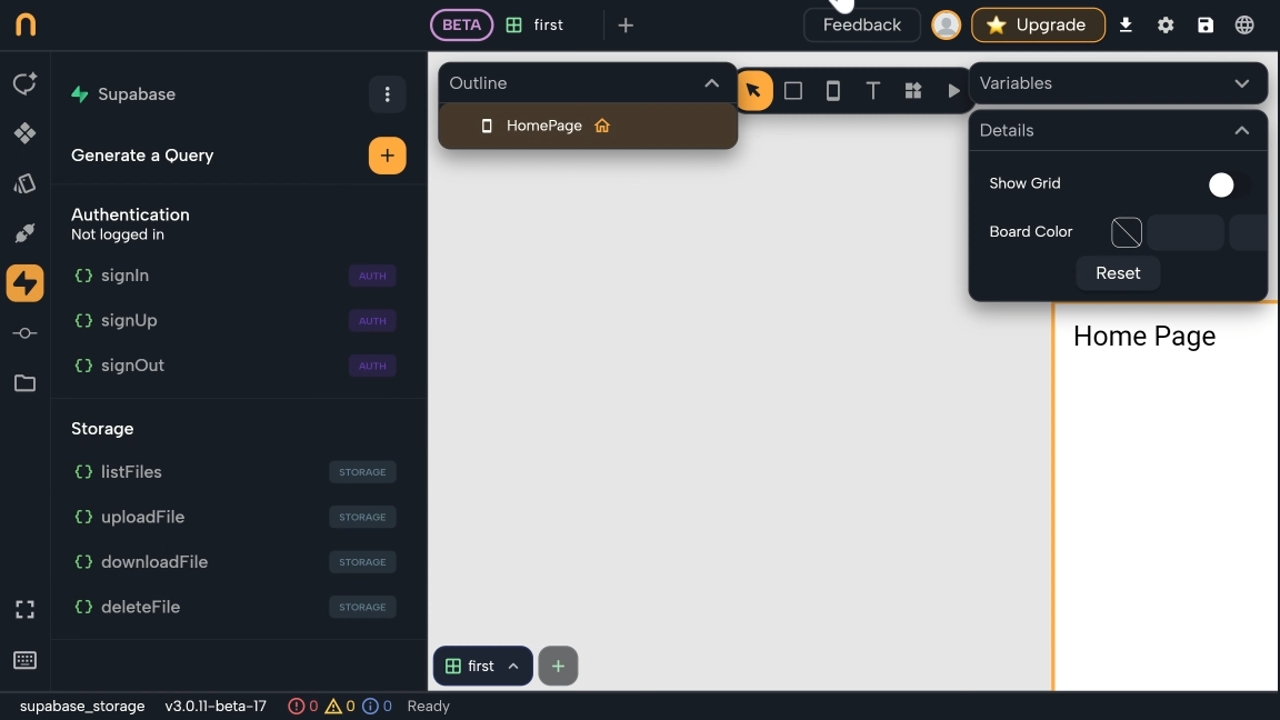The height and width of the screenshot is (720, 1280).
Task: Expand the Variables panel
Action: click(1241, 83)
